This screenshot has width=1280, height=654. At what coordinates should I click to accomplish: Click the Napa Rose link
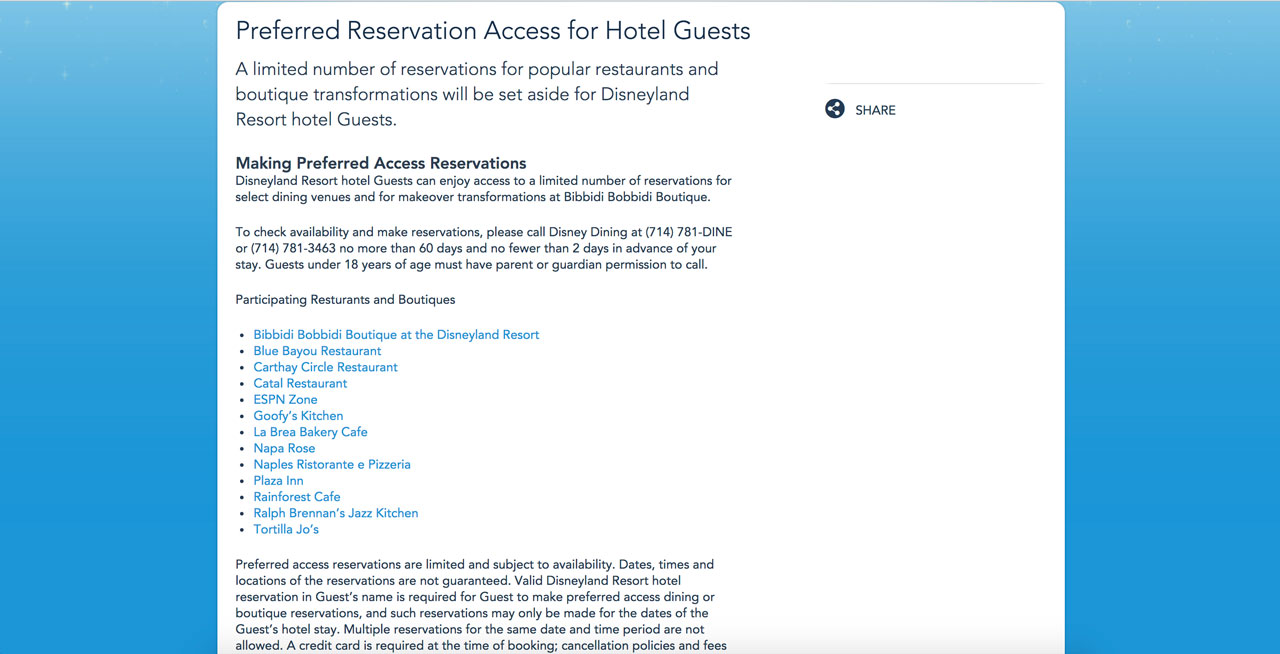point(284,448)
